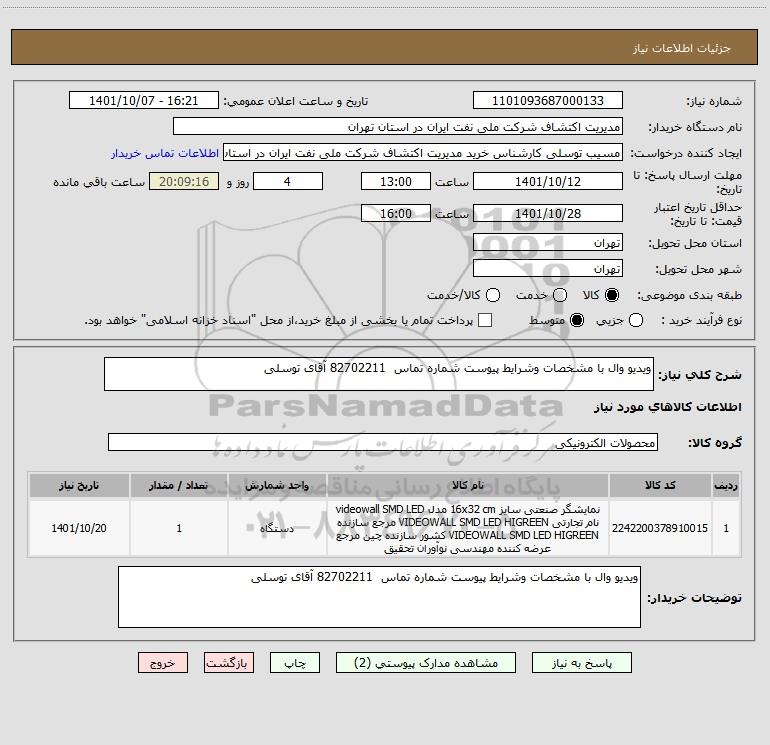Choose the متوسط purchase type radio

point(577,320)
